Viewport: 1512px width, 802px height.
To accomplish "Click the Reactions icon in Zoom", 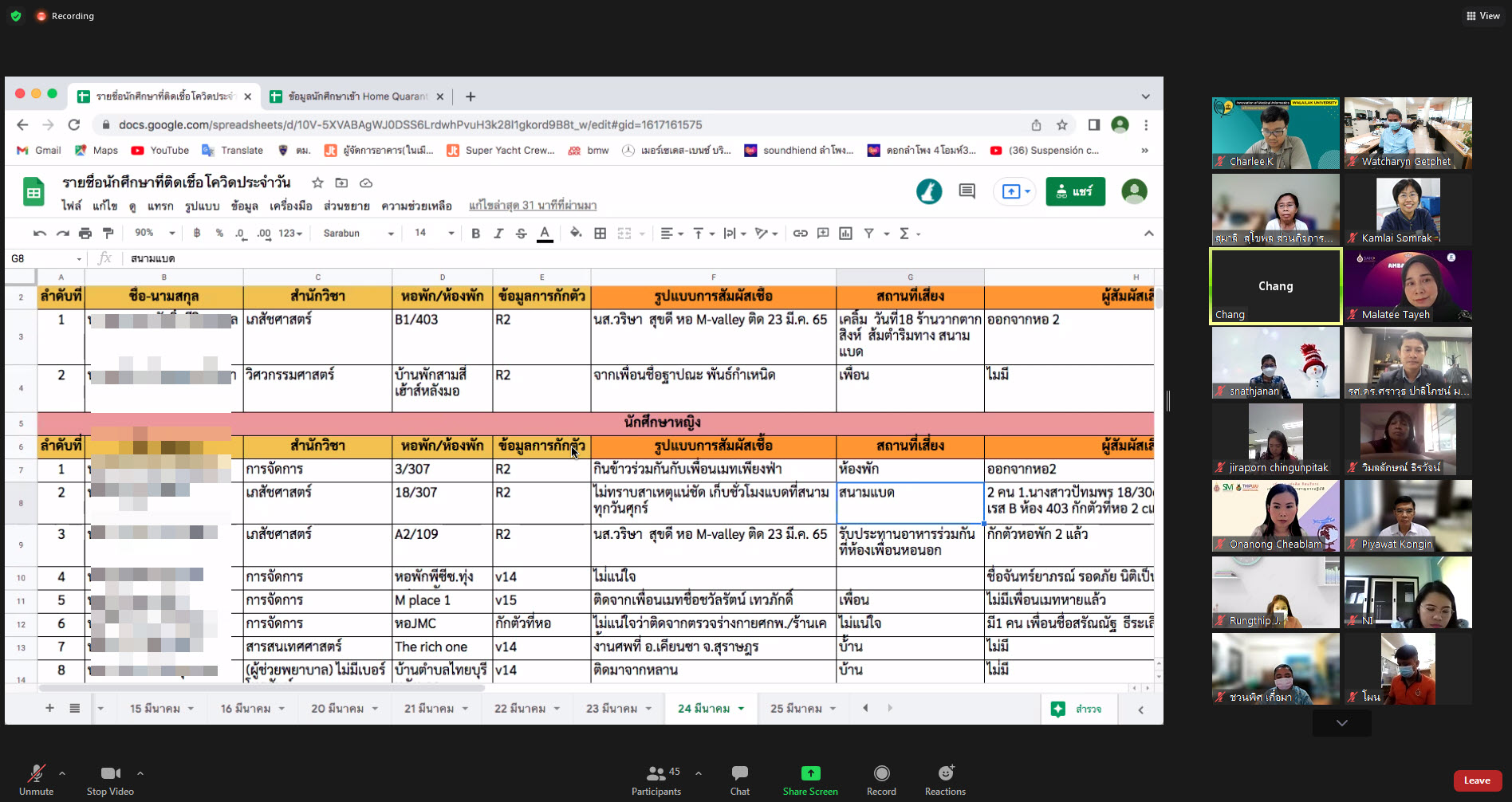I will (945, 773).
